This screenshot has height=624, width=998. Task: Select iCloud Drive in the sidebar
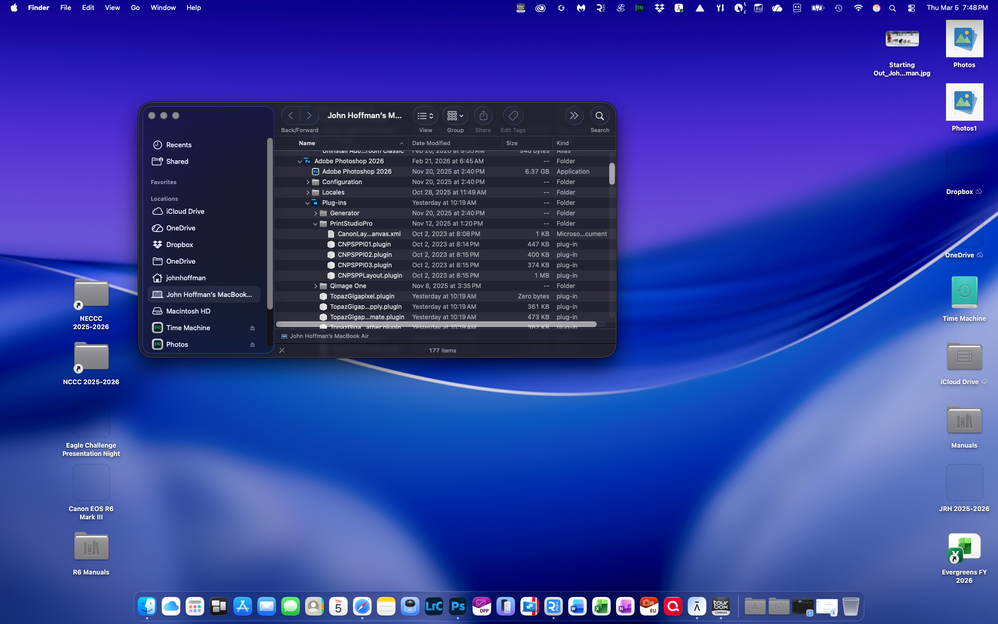coord(204,211)
